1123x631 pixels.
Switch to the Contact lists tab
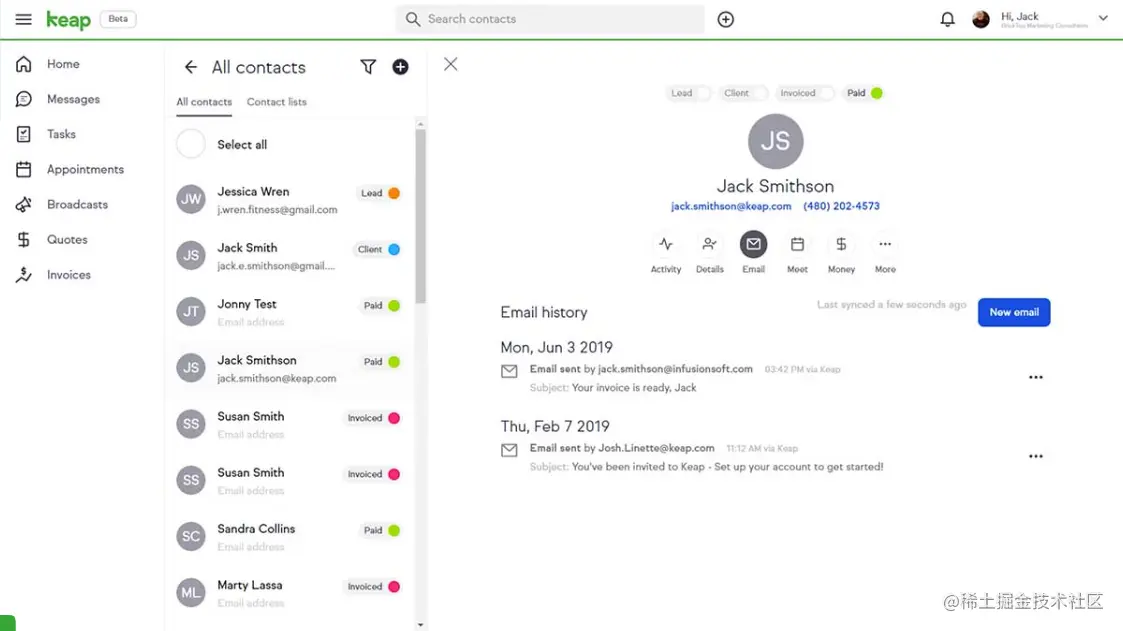(x=276, y=102)
